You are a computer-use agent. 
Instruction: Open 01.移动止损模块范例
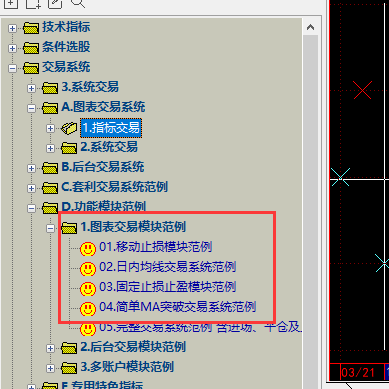pyautogui.click(x=156, y=247)
